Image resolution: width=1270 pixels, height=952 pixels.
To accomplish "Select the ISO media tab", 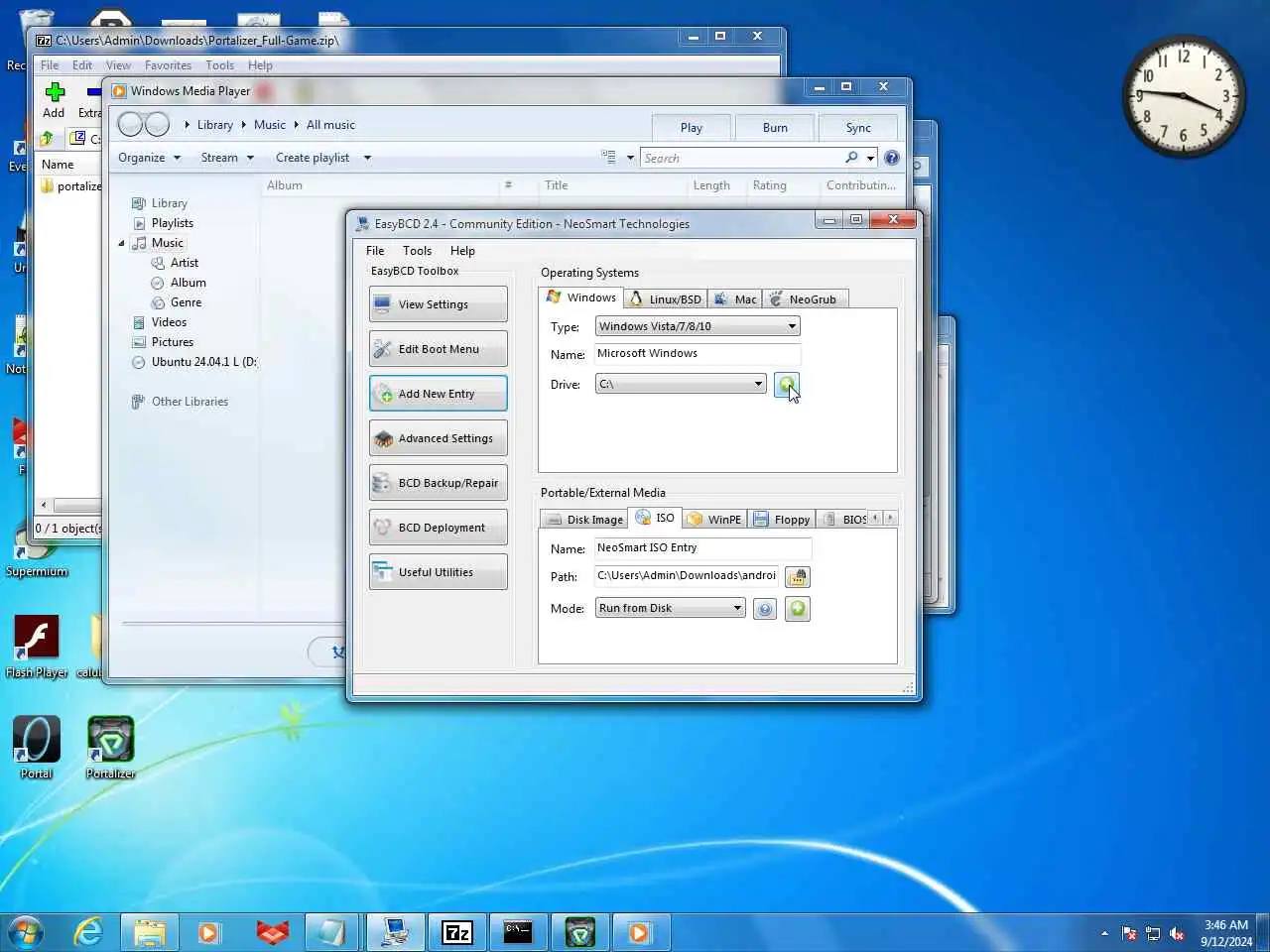I will tap(655, 518).
